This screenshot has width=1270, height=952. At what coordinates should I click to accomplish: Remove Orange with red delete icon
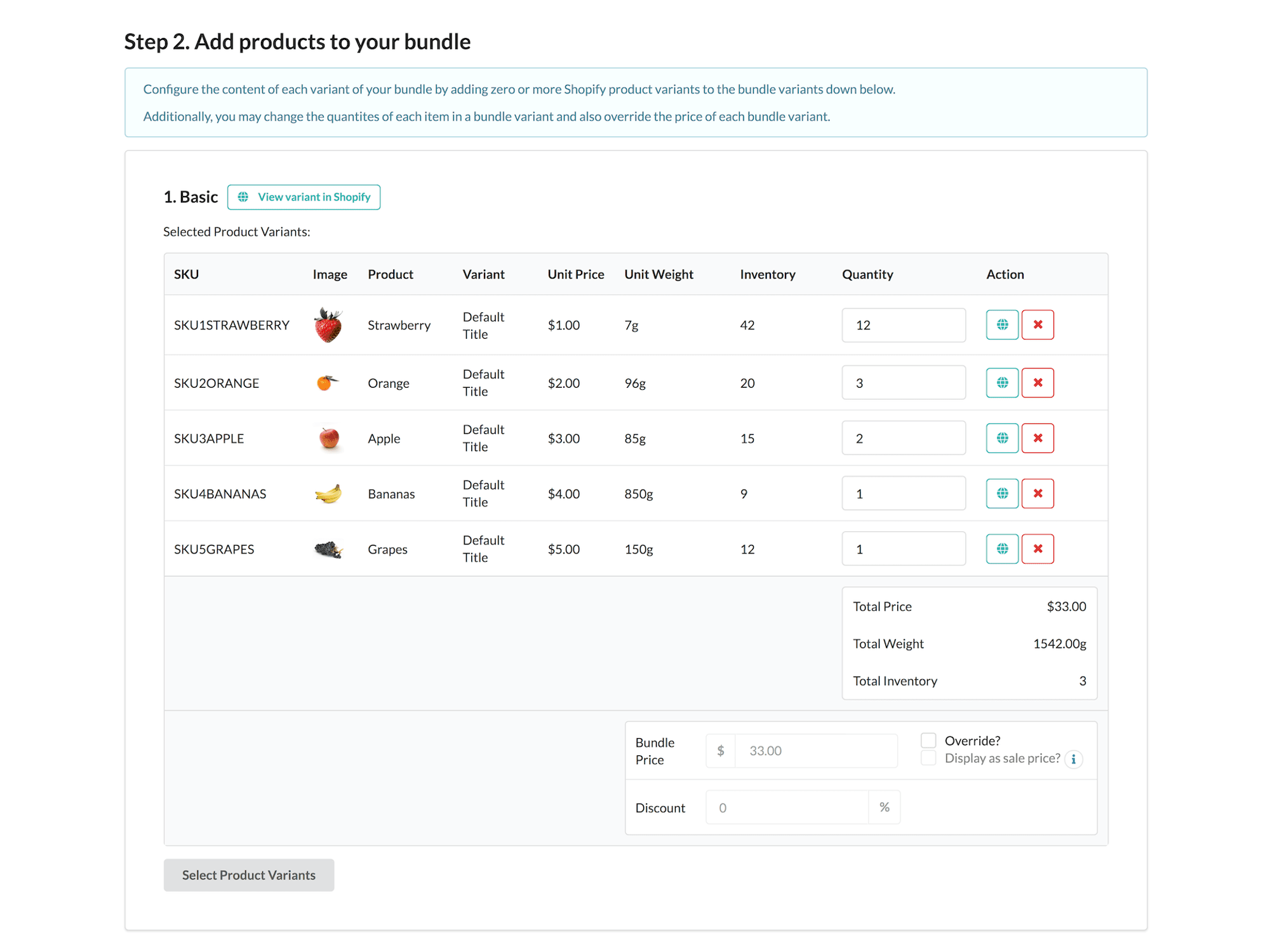tap(1038, 381)
